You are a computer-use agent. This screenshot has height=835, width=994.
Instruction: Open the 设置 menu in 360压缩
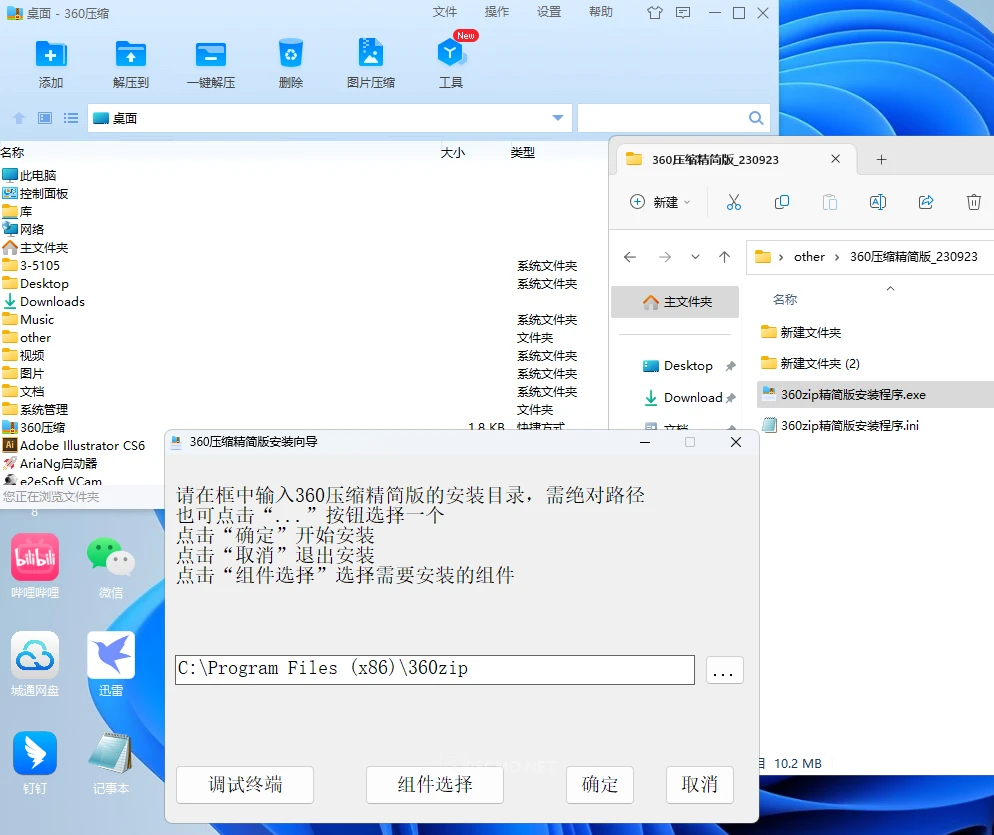(x=549, y=12)
